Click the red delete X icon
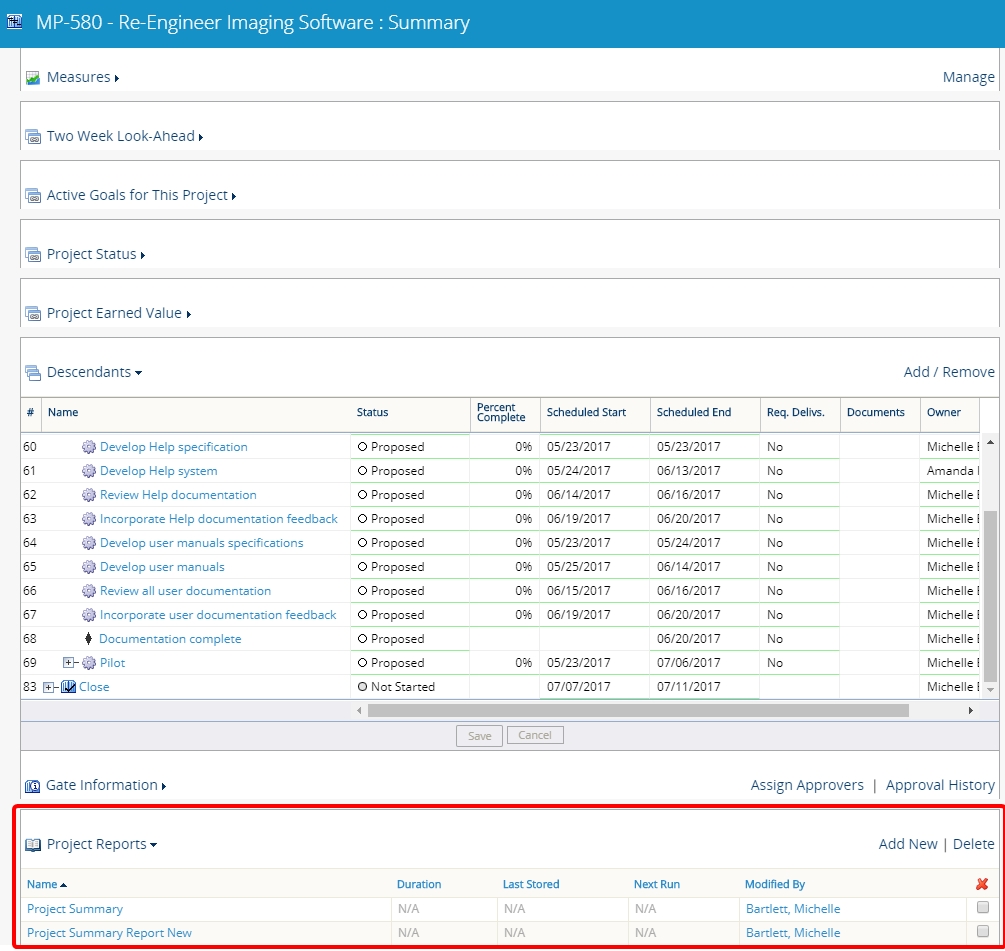This screenshot has width=1005, height=951. (982, 884)
